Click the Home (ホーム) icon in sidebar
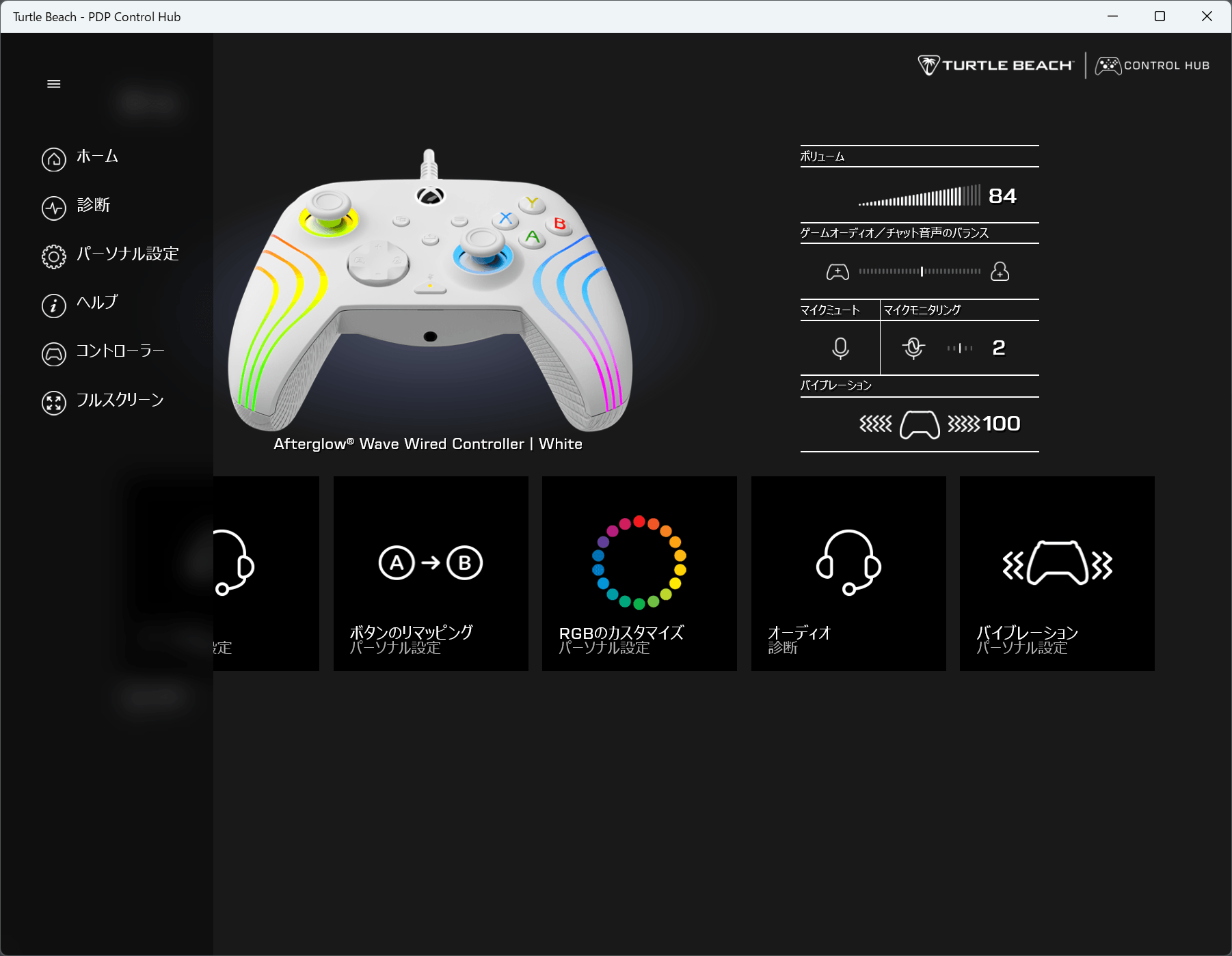 [54, 159]
